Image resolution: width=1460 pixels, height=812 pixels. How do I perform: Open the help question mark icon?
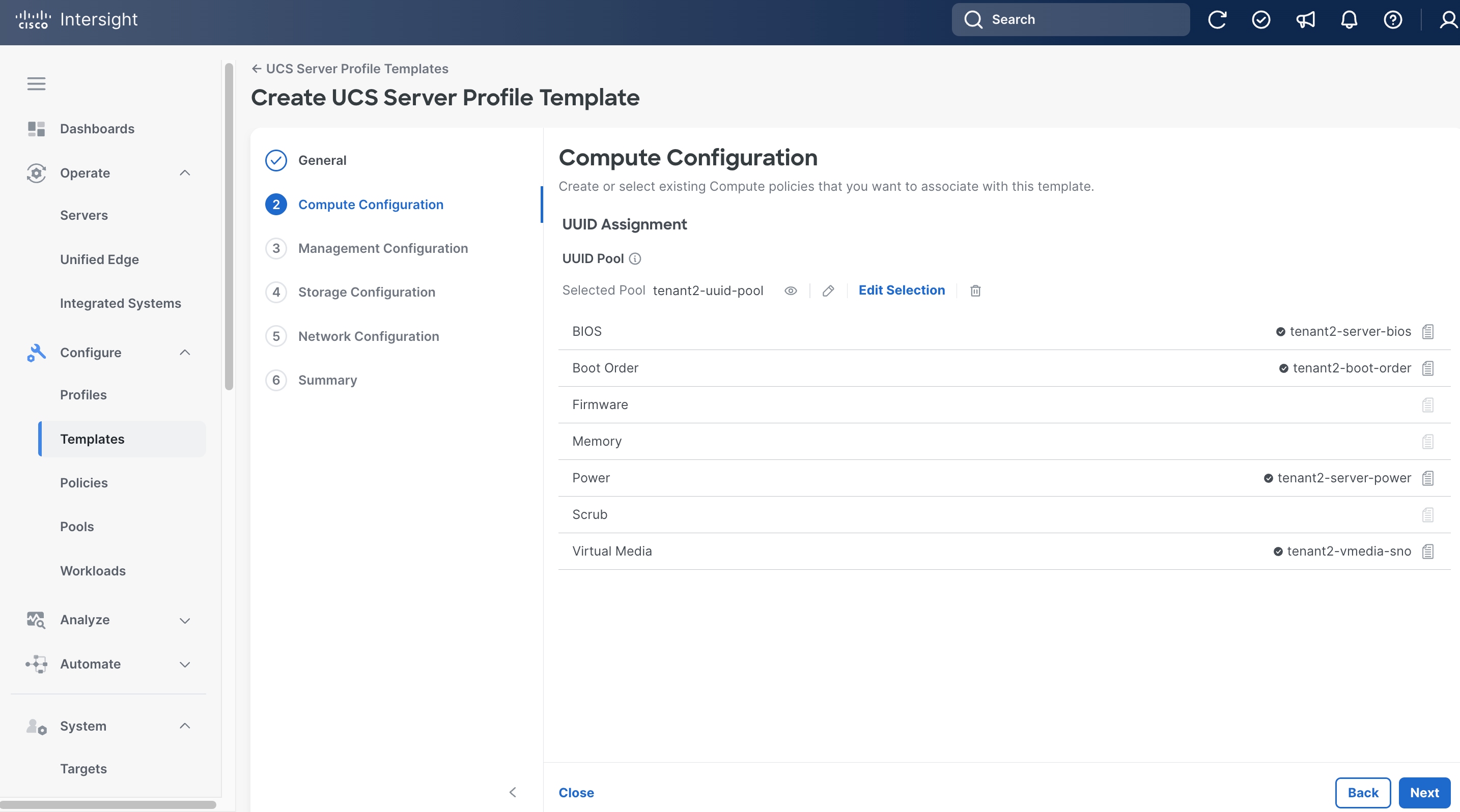pos(1393,20)
